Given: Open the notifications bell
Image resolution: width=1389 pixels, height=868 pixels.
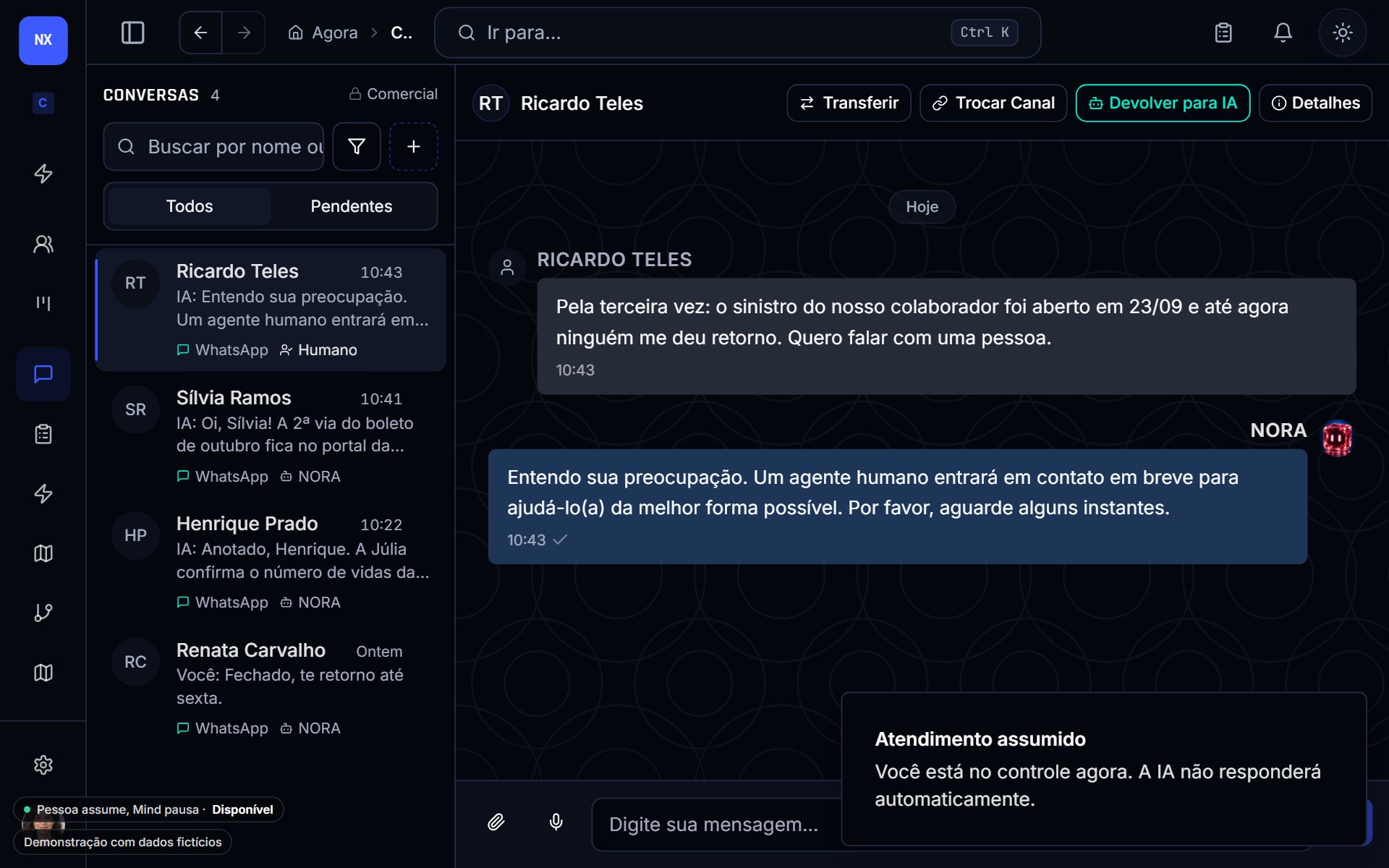Looking at the screenshot, I should [x=1283, y=33].
